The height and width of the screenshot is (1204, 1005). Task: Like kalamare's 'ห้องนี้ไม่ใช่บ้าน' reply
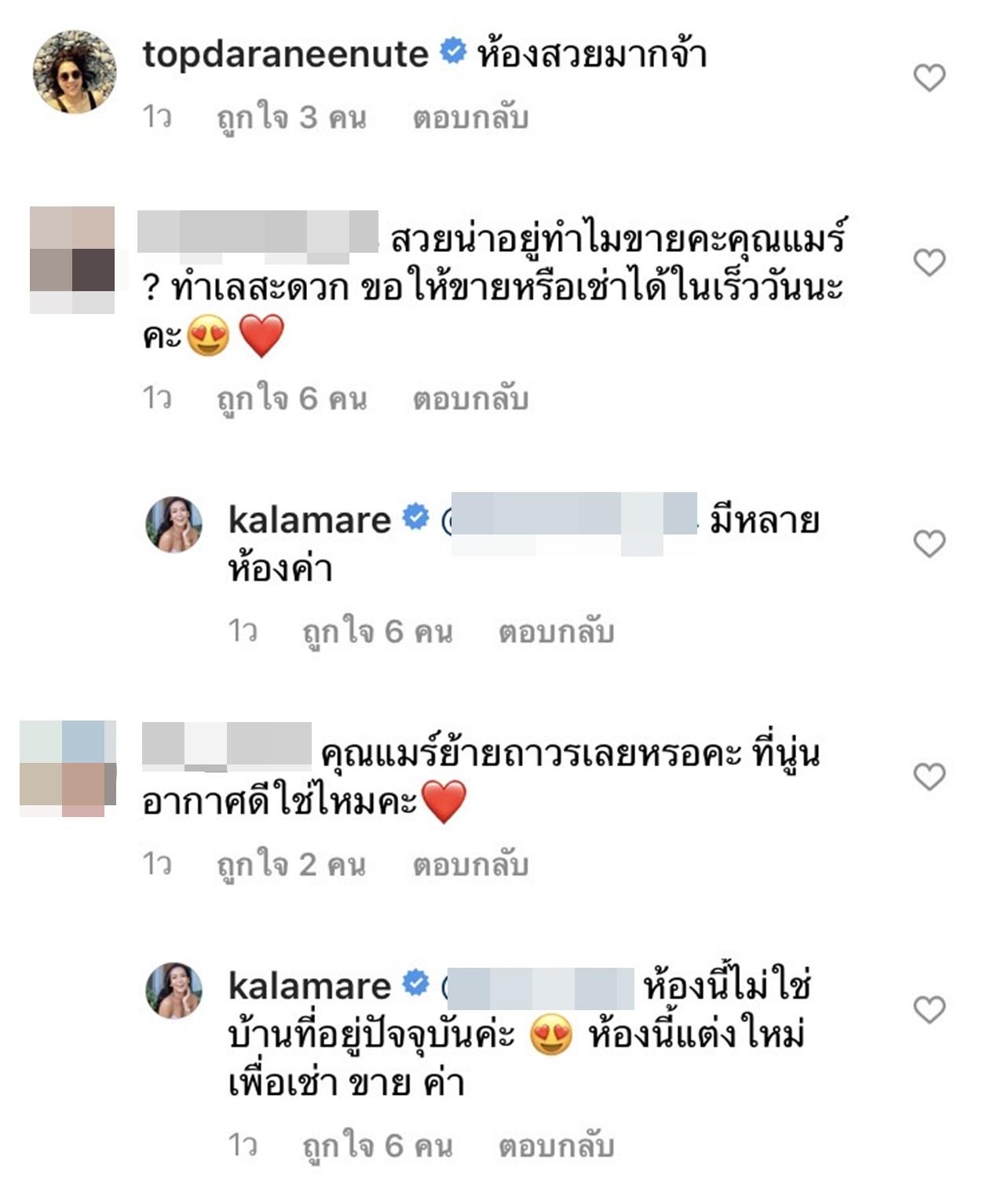pyautogui.click(x=930, y=1009)
